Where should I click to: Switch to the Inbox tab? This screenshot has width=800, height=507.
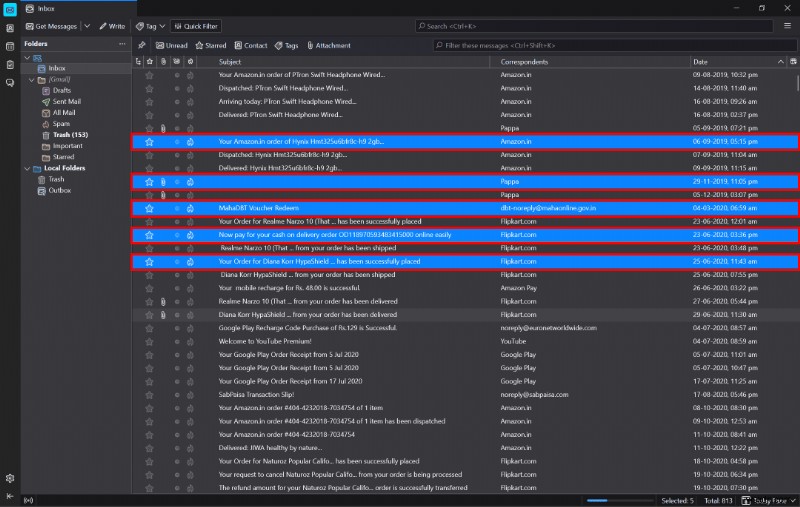79,9
